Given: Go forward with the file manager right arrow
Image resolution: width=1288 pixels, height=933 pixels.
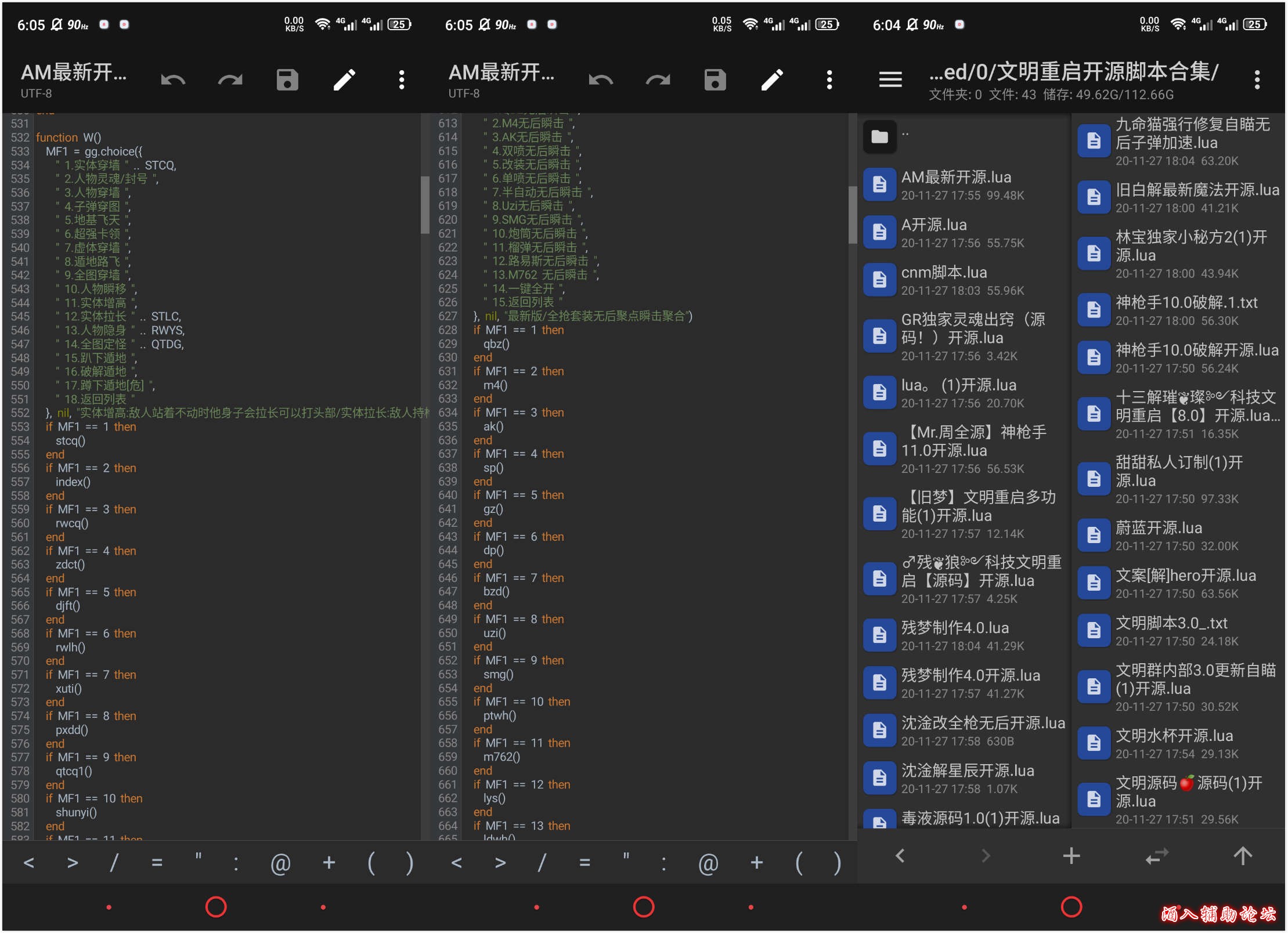Looking at the screenshot, I should pos(986,856).
